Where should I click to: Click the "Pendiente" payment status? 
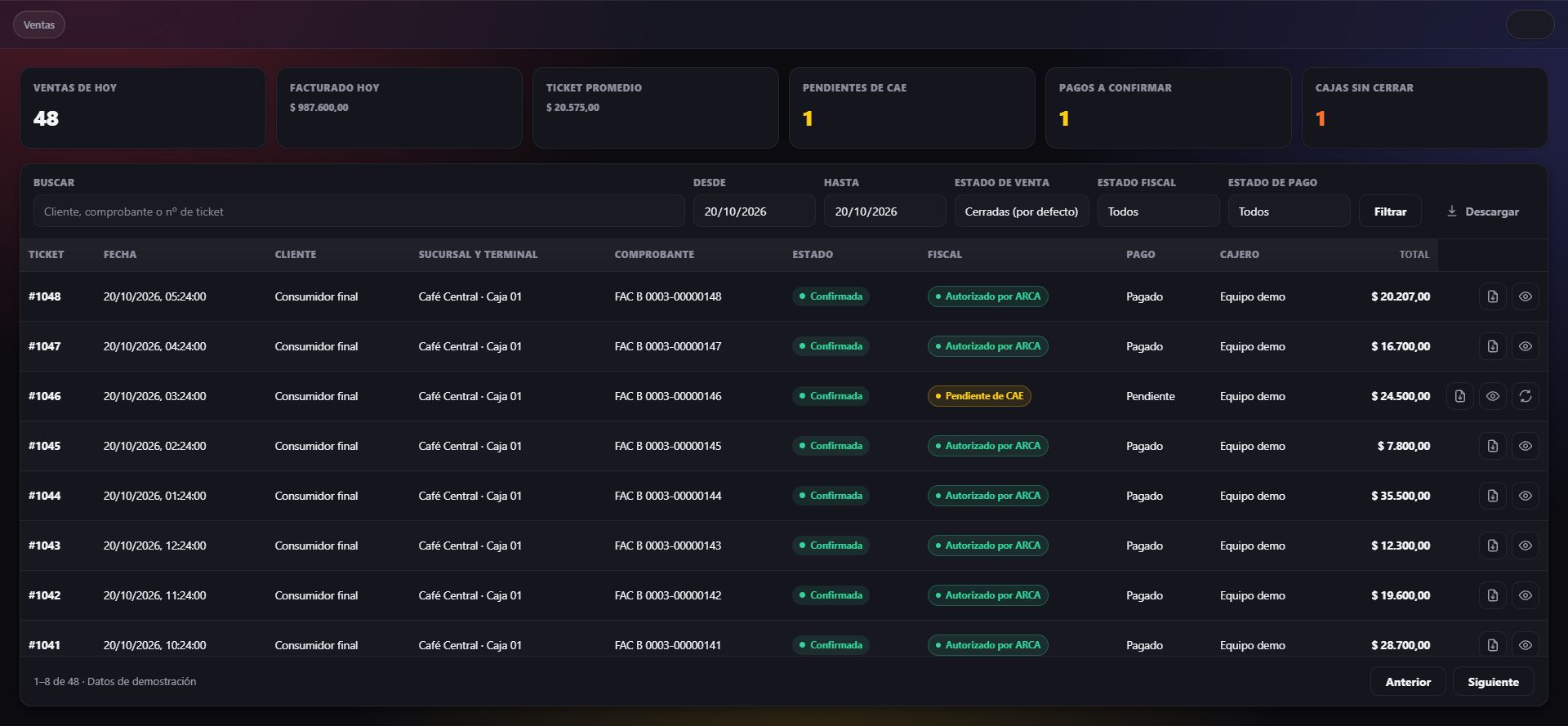coord(1151,396)
